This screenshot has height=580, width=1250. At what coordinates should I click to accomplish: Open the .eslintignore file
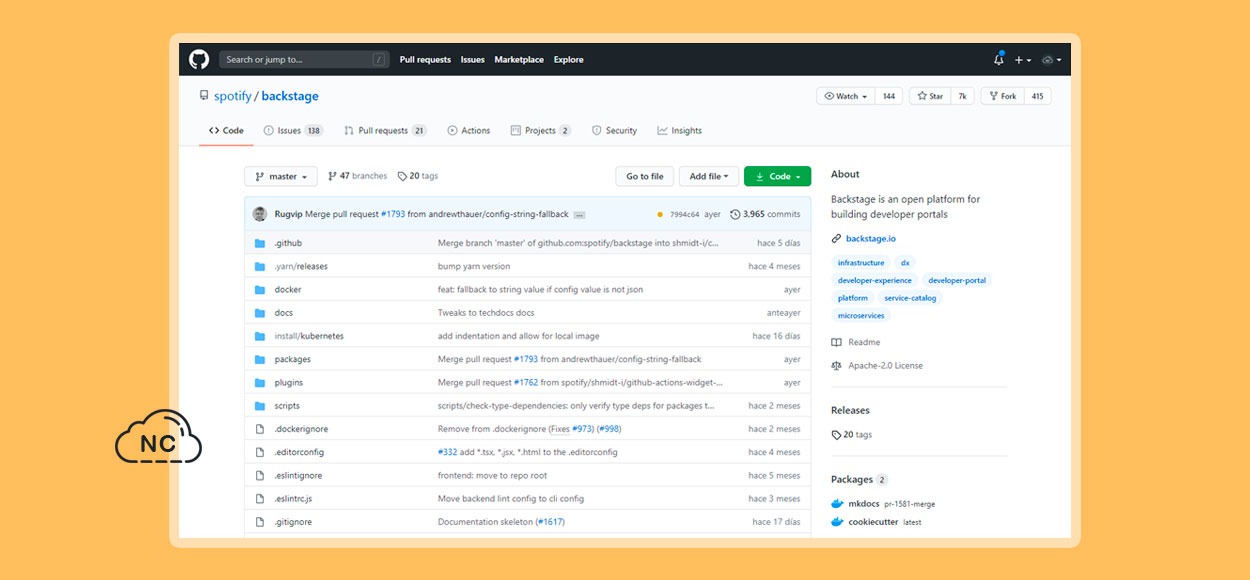pos(298,475)
